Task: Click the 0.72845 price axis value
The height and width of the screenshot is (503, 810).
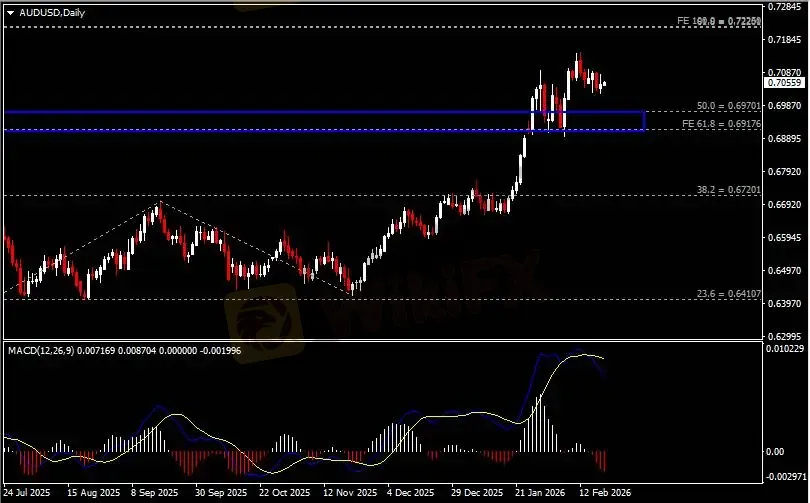Action: (784, 7)
